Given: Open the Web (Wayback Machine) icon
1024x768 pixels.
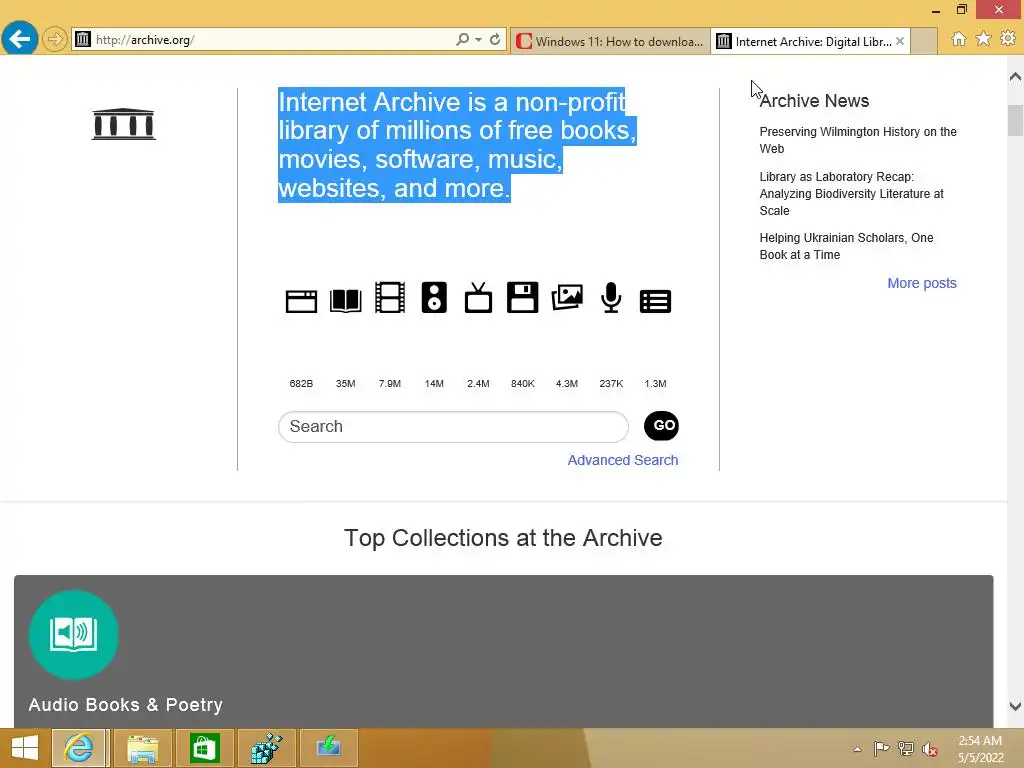Looking at the screenshot, I should 301,301.
